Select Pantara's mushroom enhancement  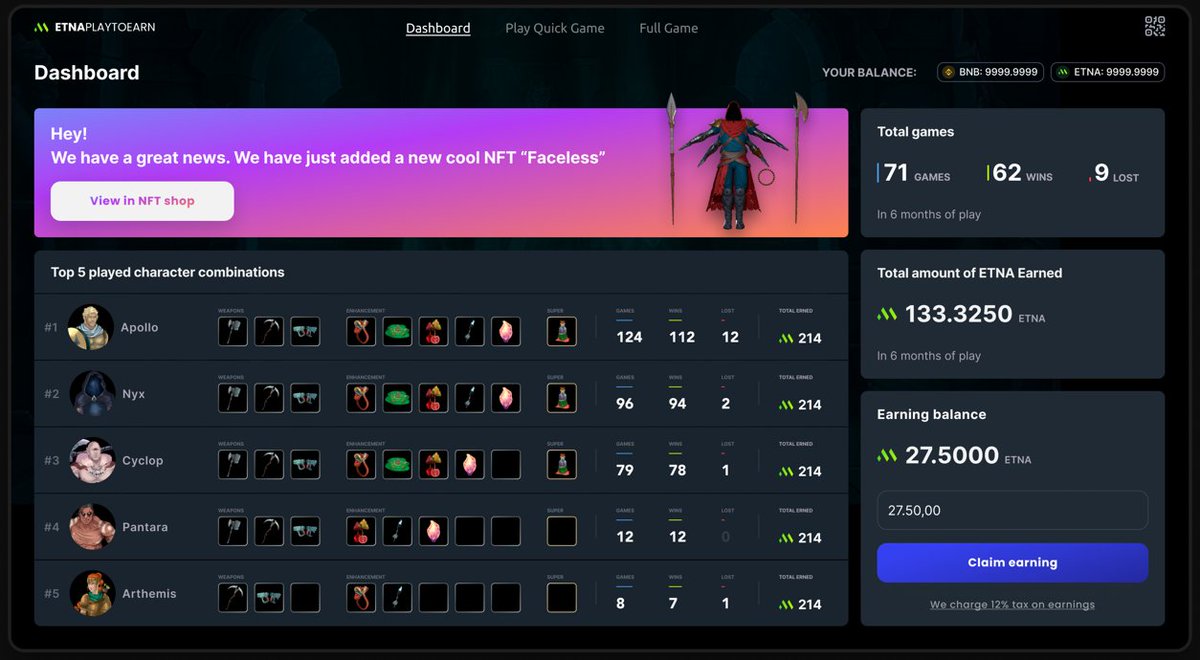pyautogui.click(x=361, y=531)
